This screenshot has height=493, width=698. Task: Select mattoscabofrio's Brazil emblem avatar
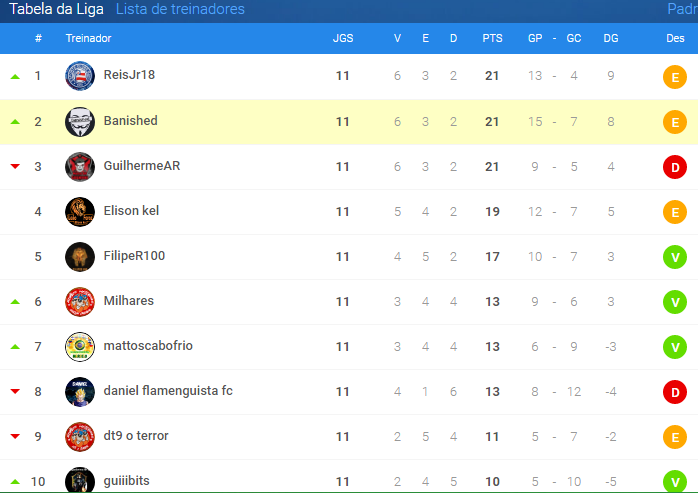80,347
